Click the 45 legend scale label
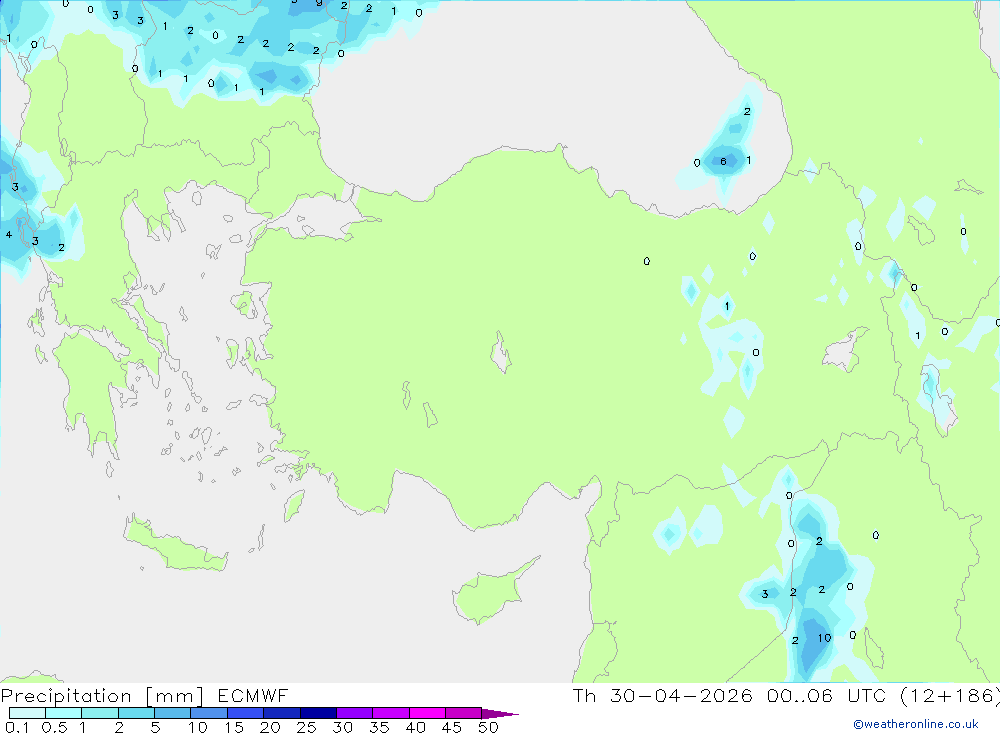Image resolution: width=1000 pixels, height=733 pixels. (x=452, y=727)
